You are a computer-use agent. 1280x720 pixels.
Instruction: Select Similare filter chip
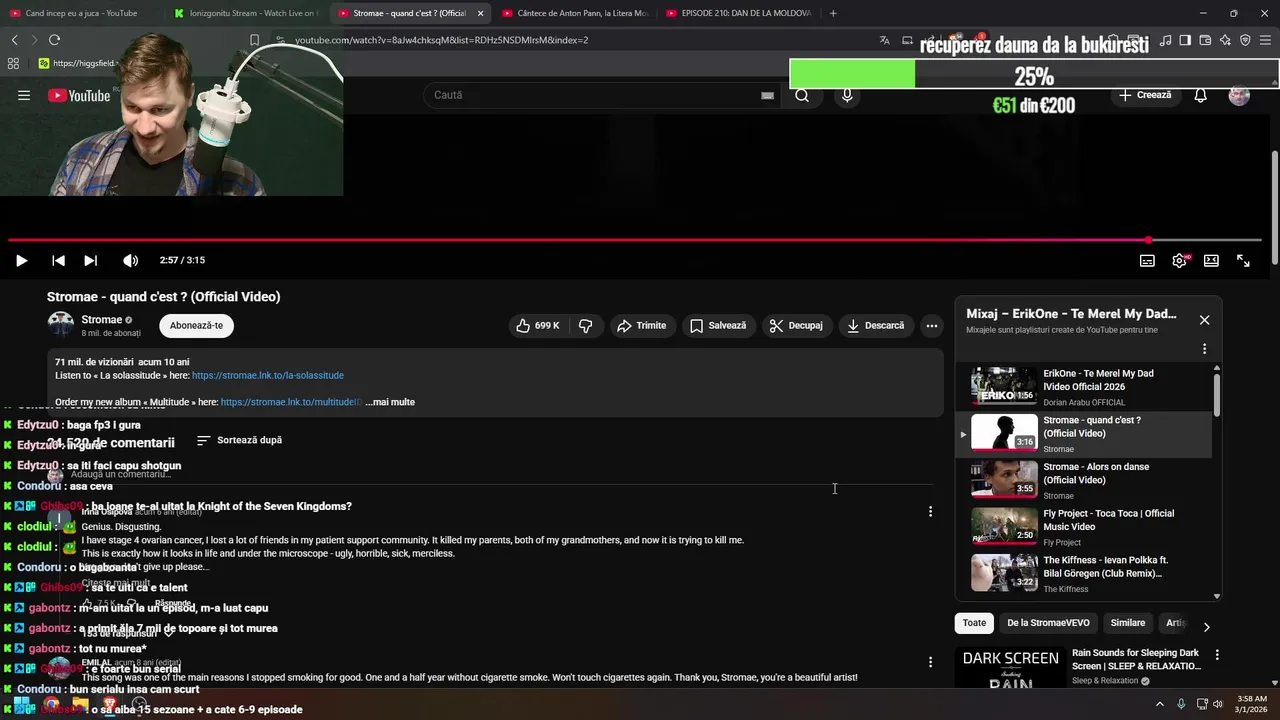pyautogui.click(x=1127, y=623)
